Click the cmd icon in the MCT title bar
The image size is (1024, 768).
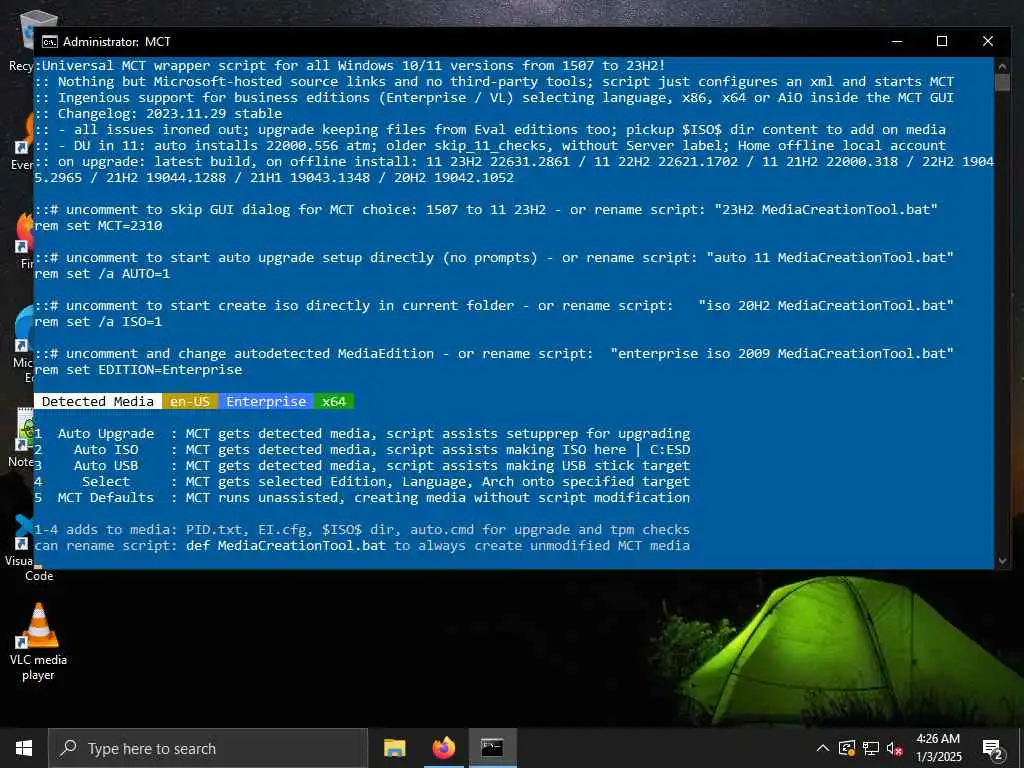[x=50, y=42]
